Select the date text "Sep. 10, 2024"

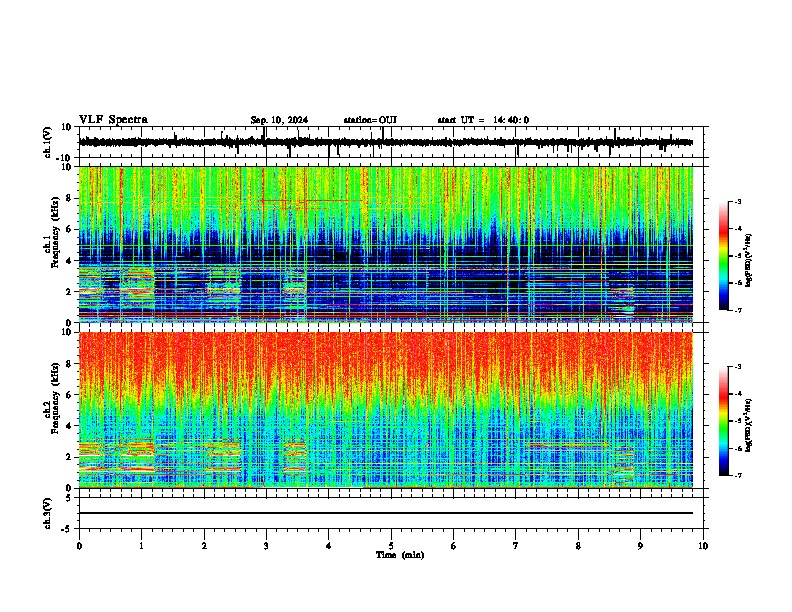279,120
